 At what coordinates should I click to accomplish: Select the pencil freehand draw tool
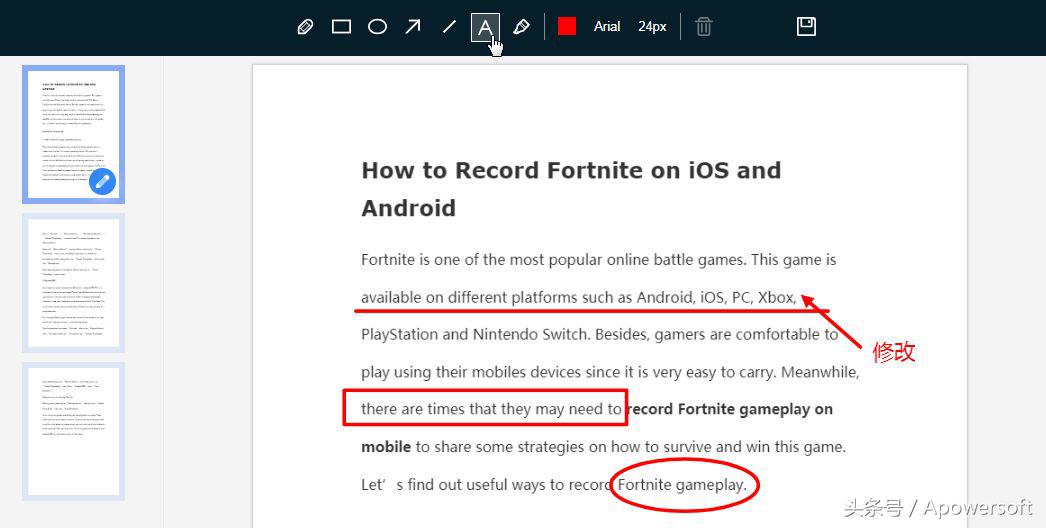coord(305,27)
